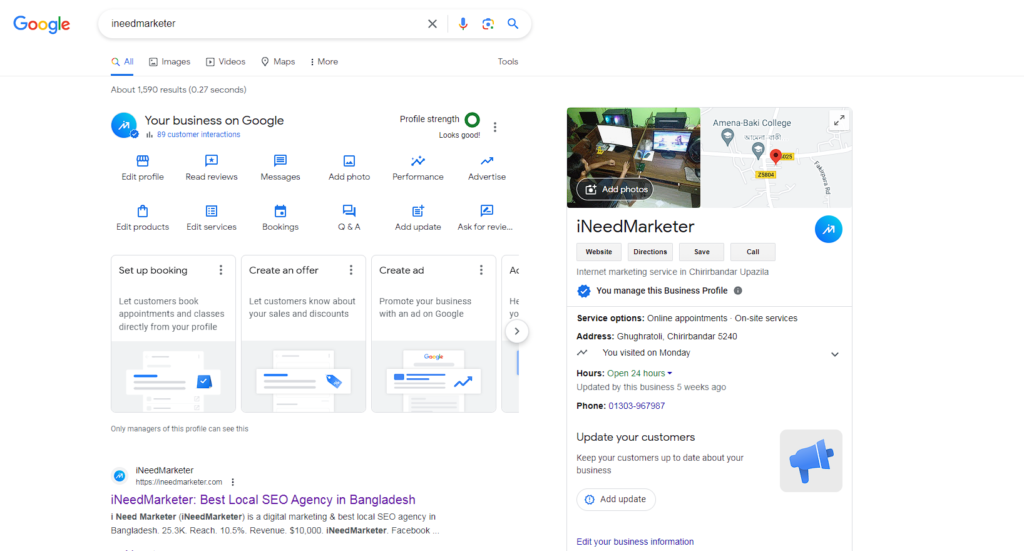Viewport: 1024px width, 551px height.
Task: Click the profile strength green circle
Action: [472, 119]
